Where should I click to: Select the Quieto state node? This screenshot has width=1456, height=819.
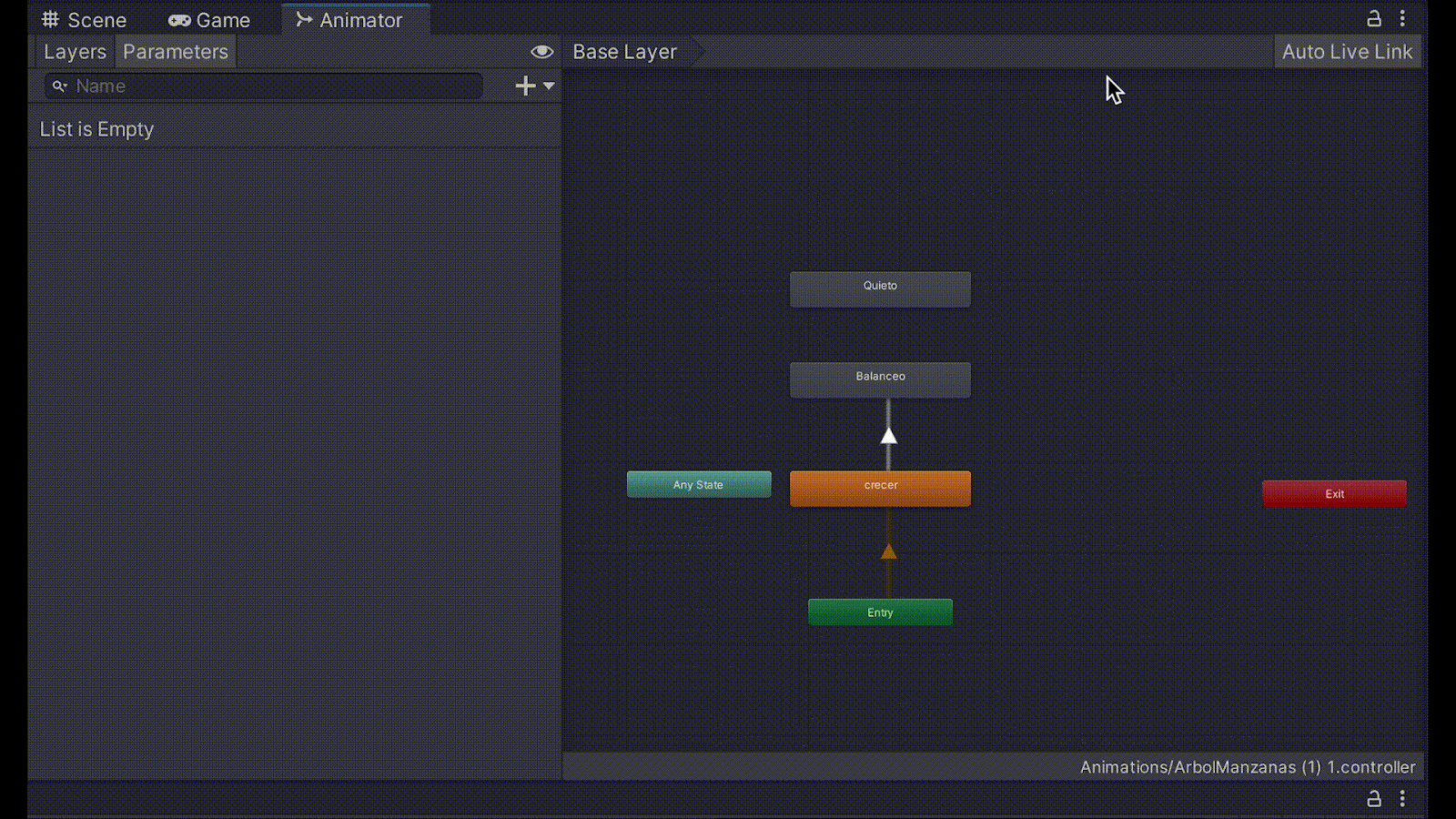pos(880,288)
